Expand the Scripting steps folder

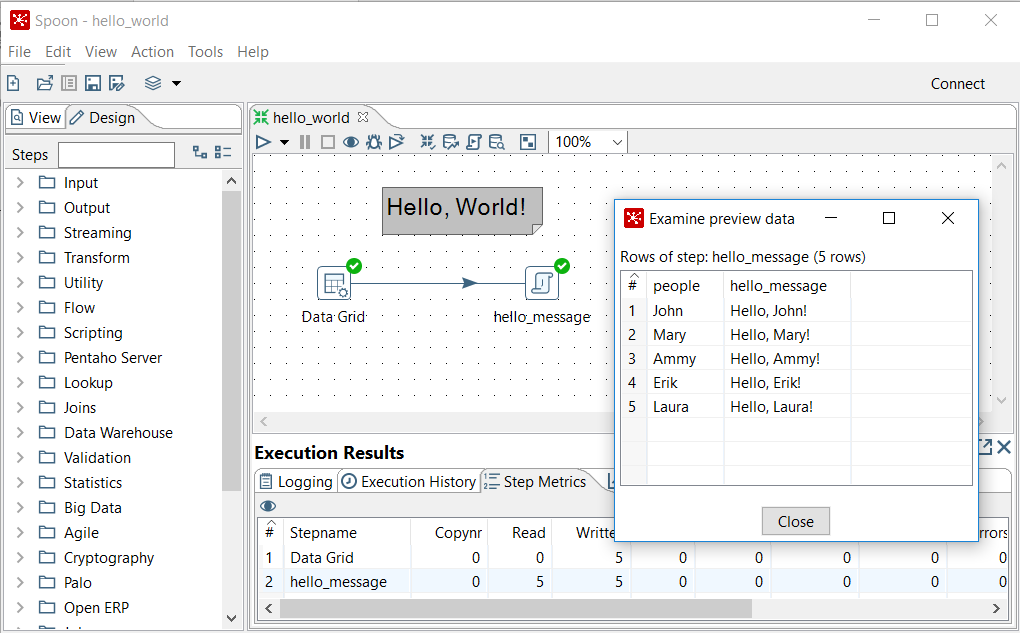pos(20,332)
